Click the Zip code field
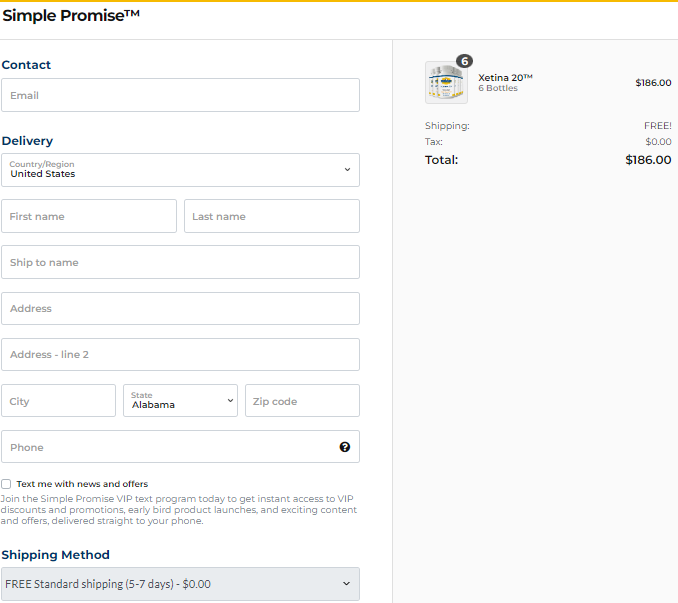 (x=302, y=401)
